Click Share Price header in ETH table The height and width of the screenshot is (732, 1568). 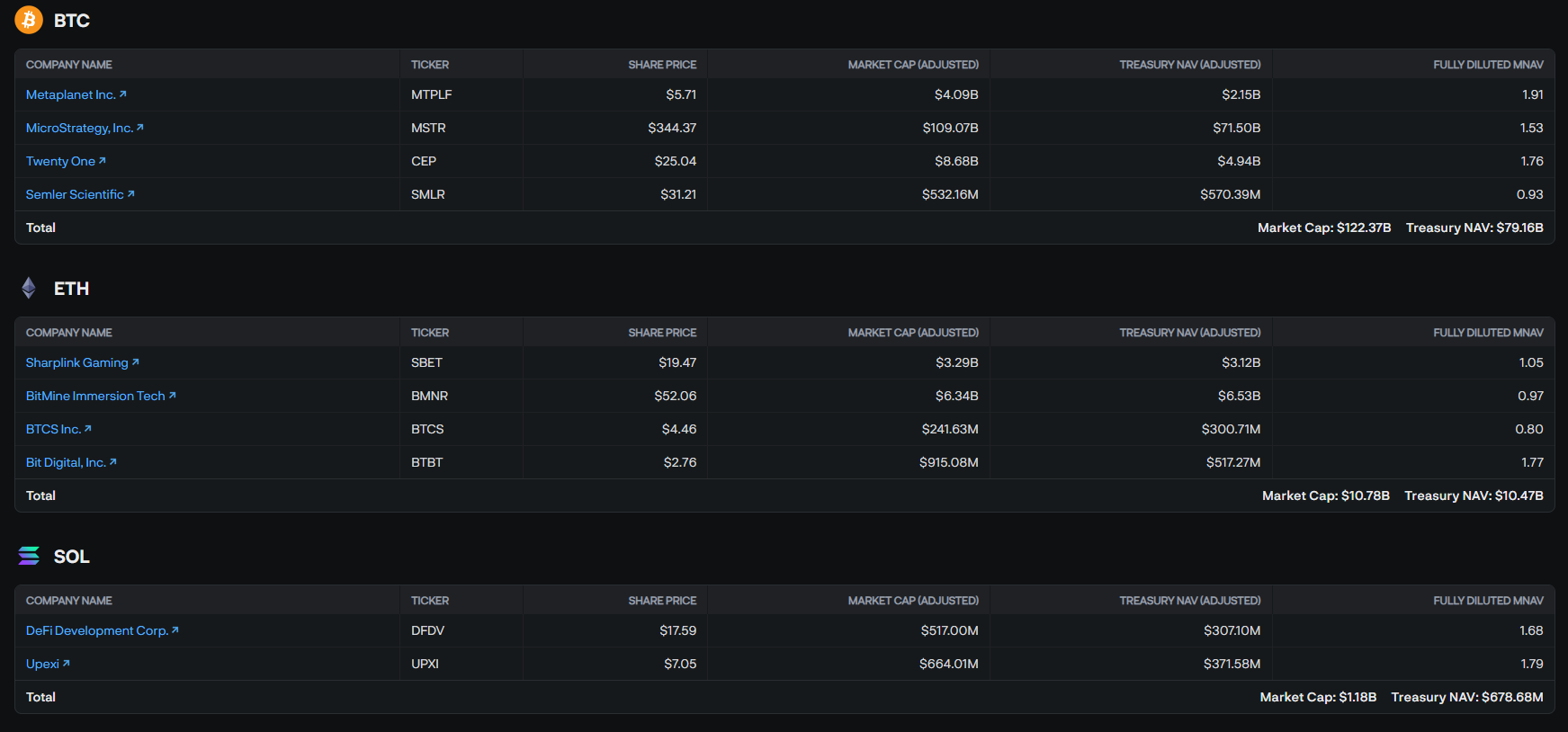(x=662, y=333)
